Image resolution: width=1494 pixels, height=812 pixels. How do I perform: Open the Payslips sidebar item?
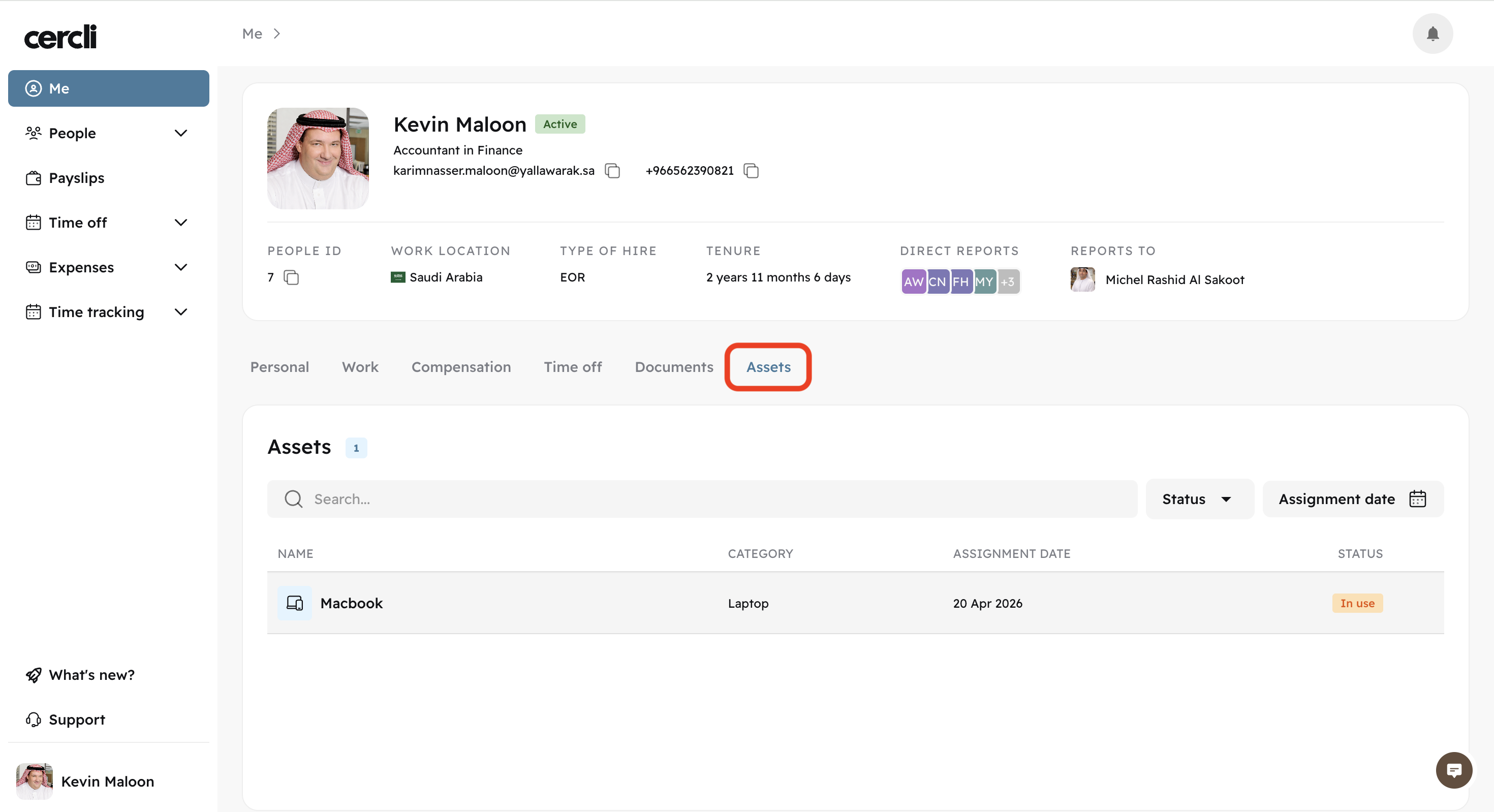77,178
